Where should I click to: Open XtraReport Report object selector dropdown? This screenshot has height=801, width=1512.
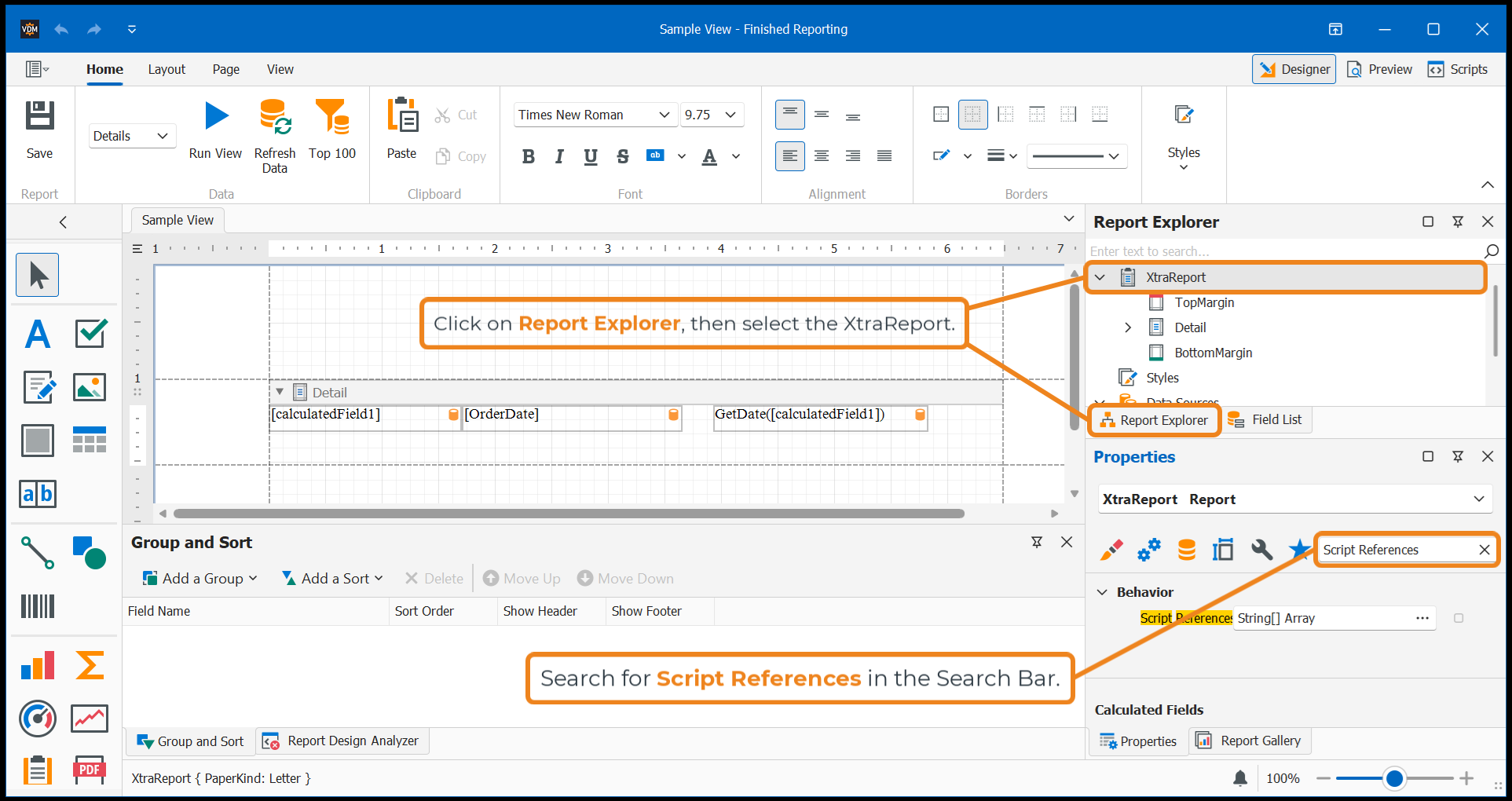(x=1479, y=499)
